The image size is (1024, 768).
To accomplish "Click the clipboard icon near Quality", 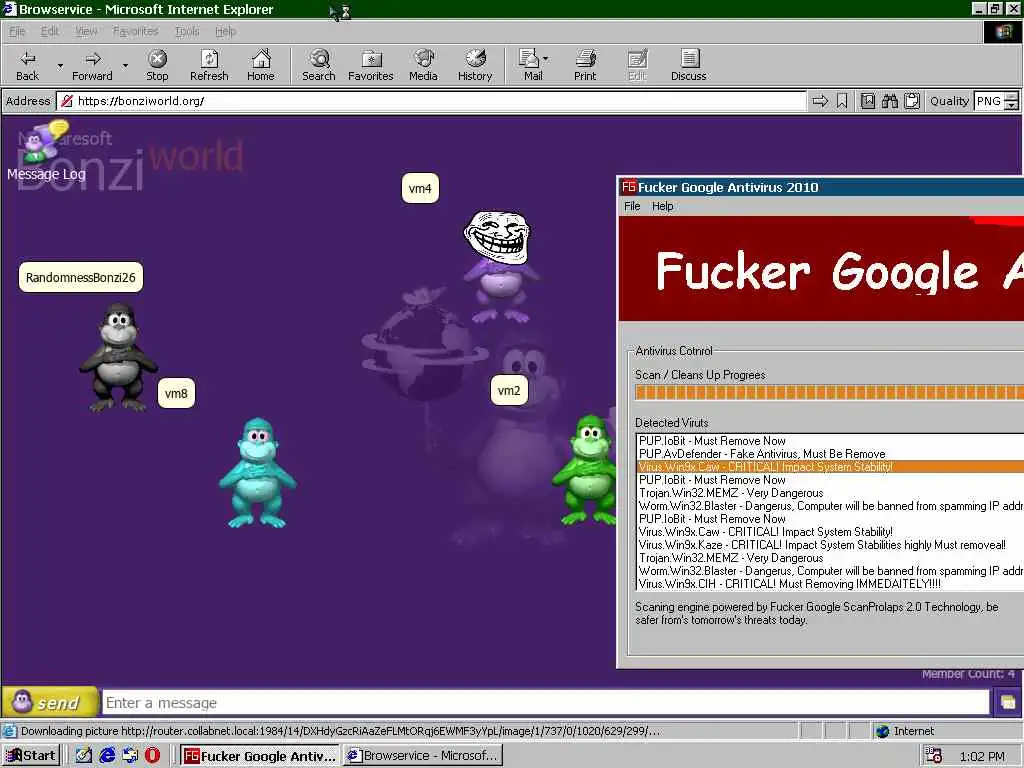I will 912,101.
